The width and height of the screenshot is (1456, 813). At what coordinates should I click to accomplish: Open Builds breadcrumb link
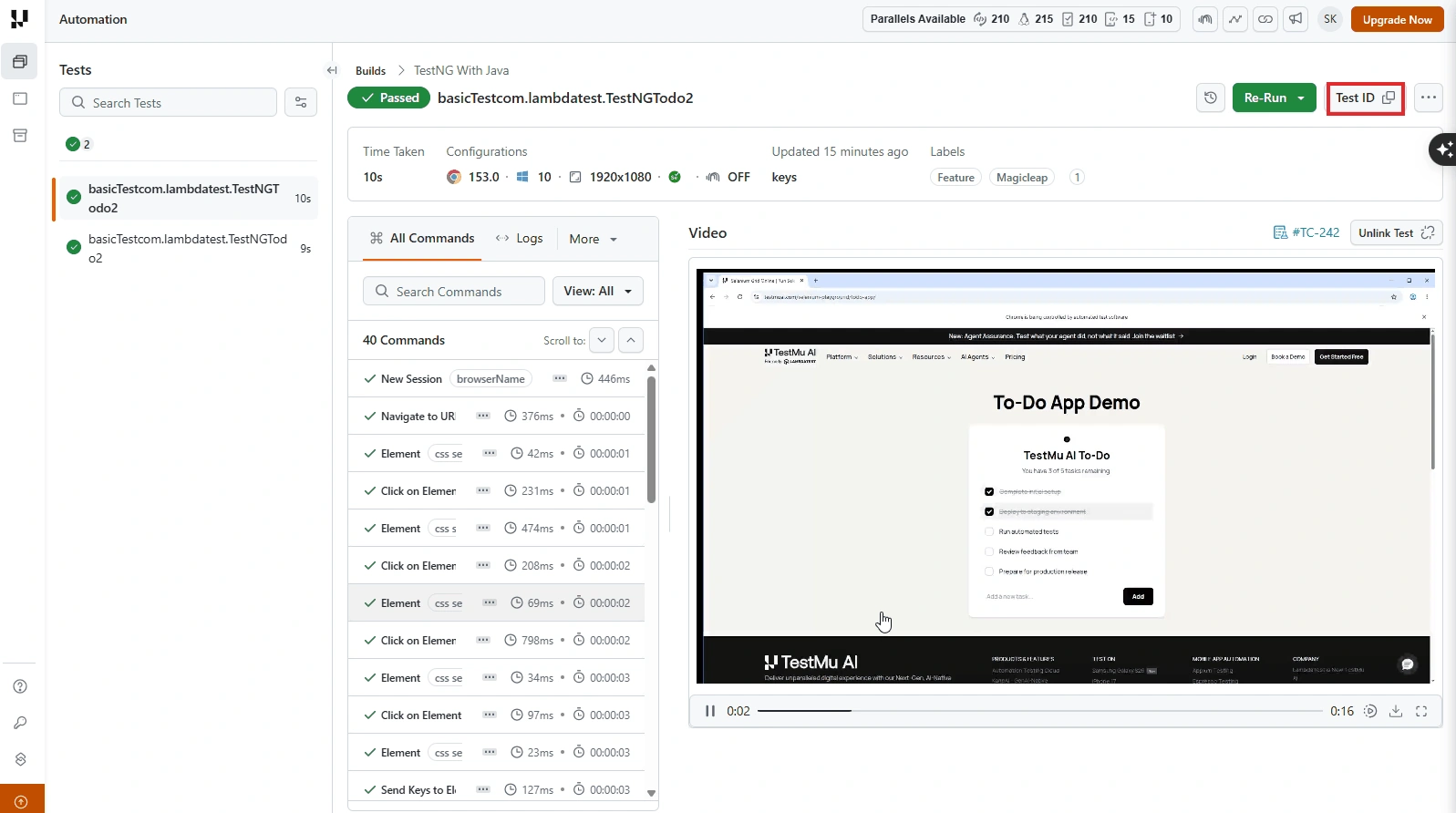pos(370,70)
